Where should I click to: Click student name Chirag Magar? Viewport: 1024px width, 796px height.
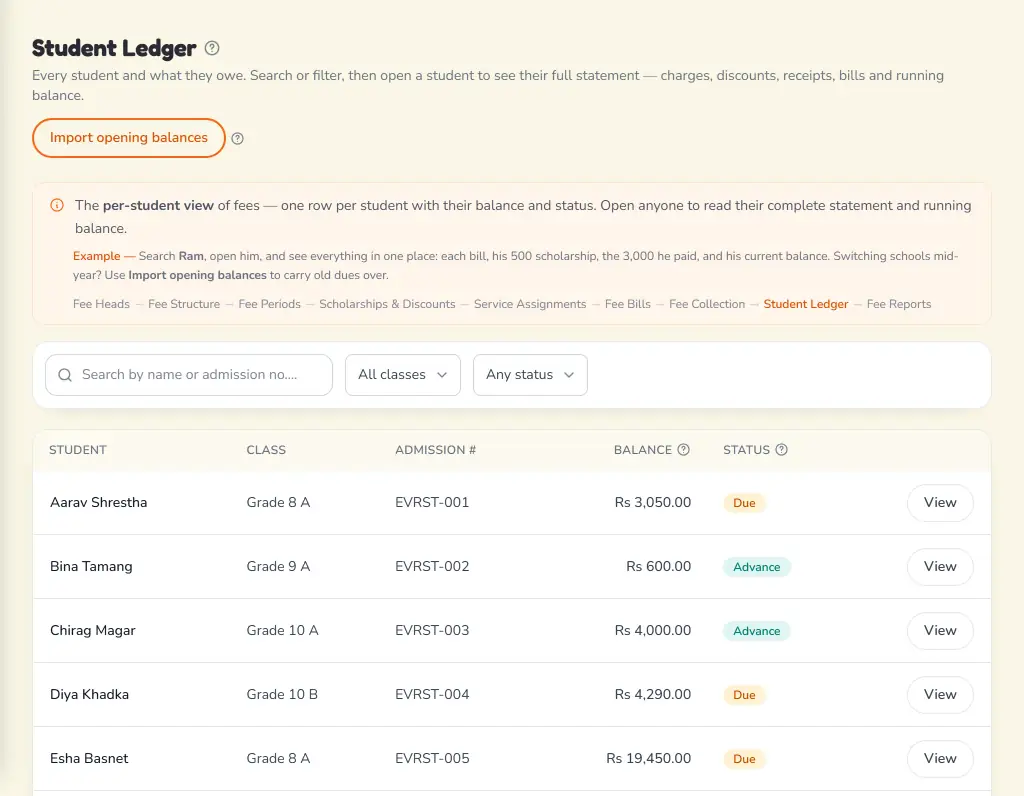pyautogui.click(x=93, y=630)
